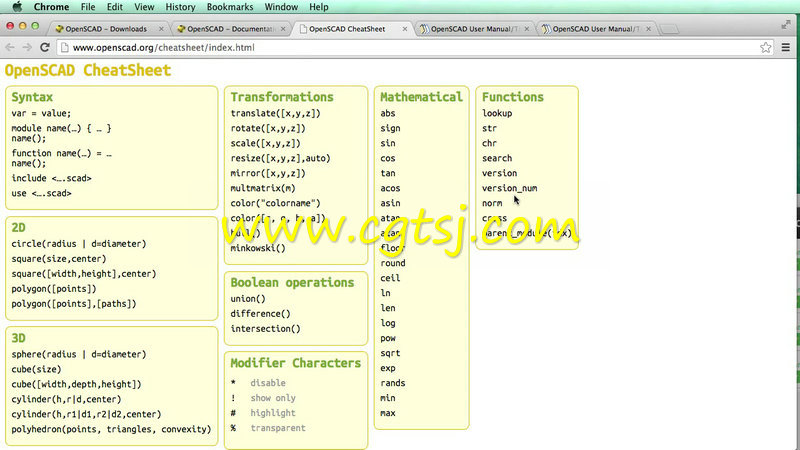Close the OpenSCAD – Downloads tab
800x450 pixels.
[161, 29]
